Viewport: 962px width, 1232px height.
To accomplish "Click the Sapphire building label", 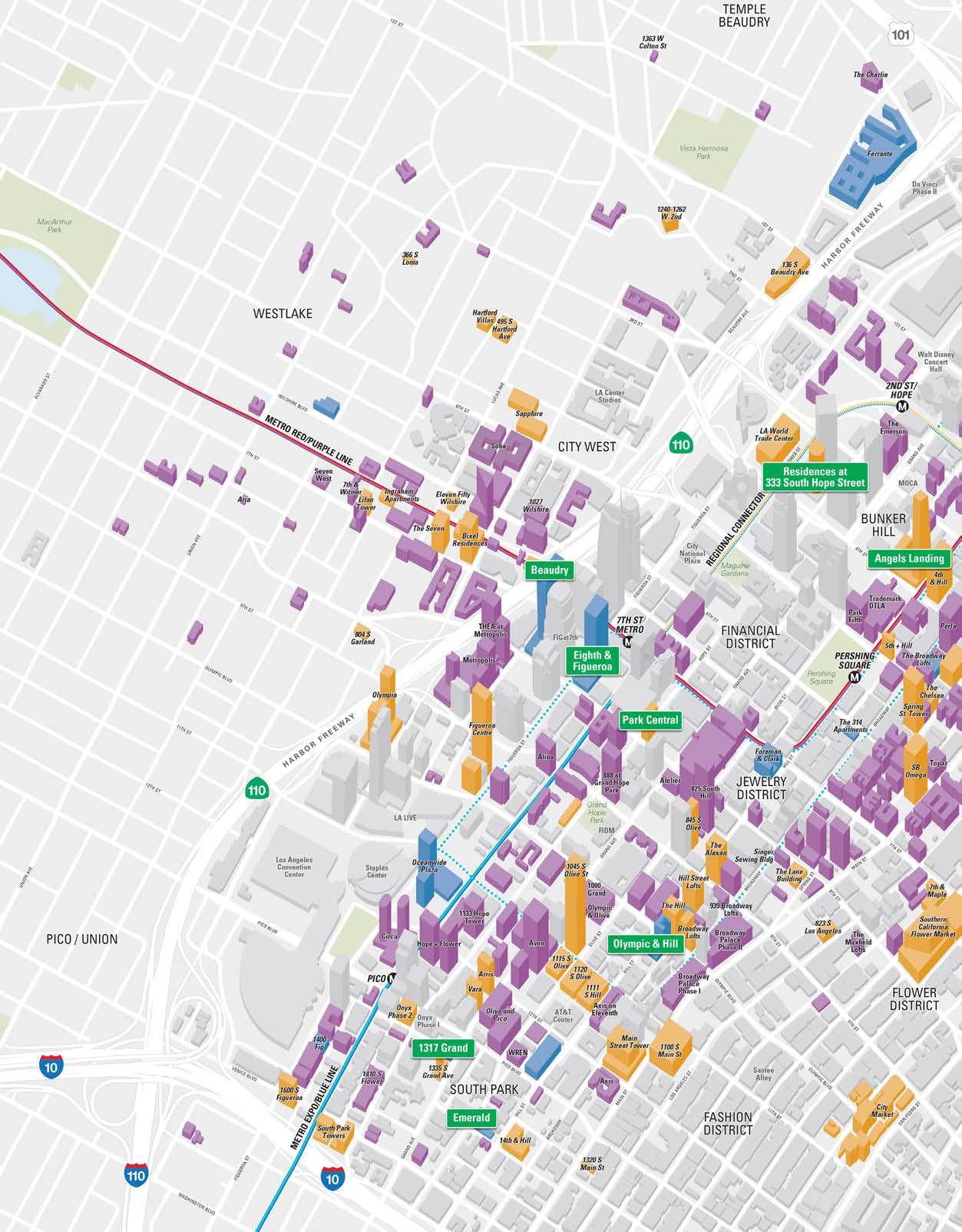I will [529, 414].
